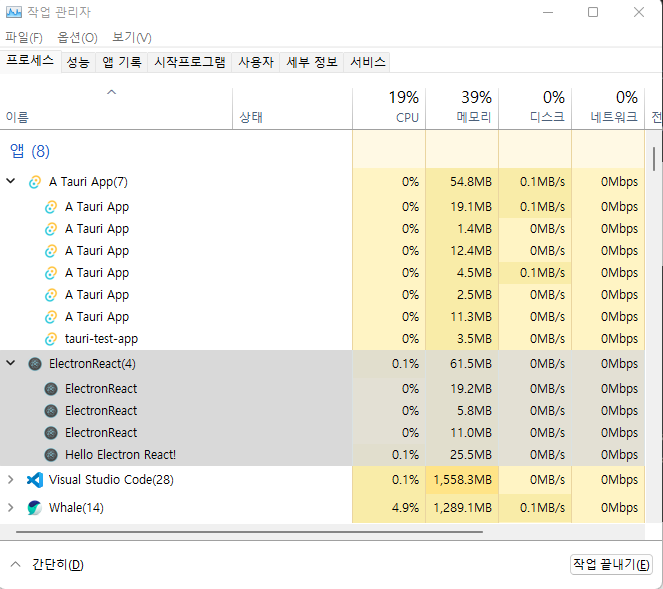
Task: Click the vertical scrollbar thumb
Action: [654, 159]
